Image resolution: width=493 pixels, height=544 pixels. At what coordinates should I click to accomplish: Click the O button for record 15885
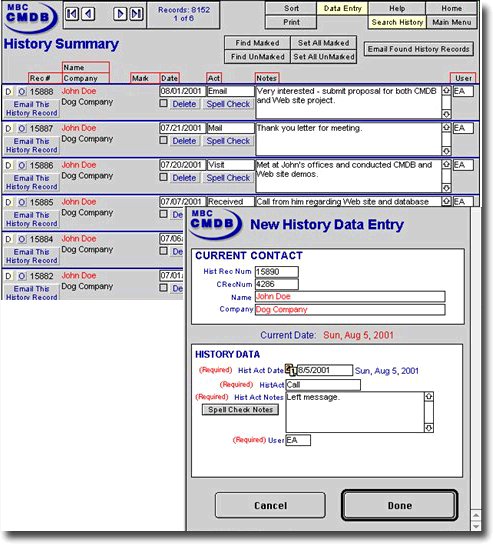point(22,202)
